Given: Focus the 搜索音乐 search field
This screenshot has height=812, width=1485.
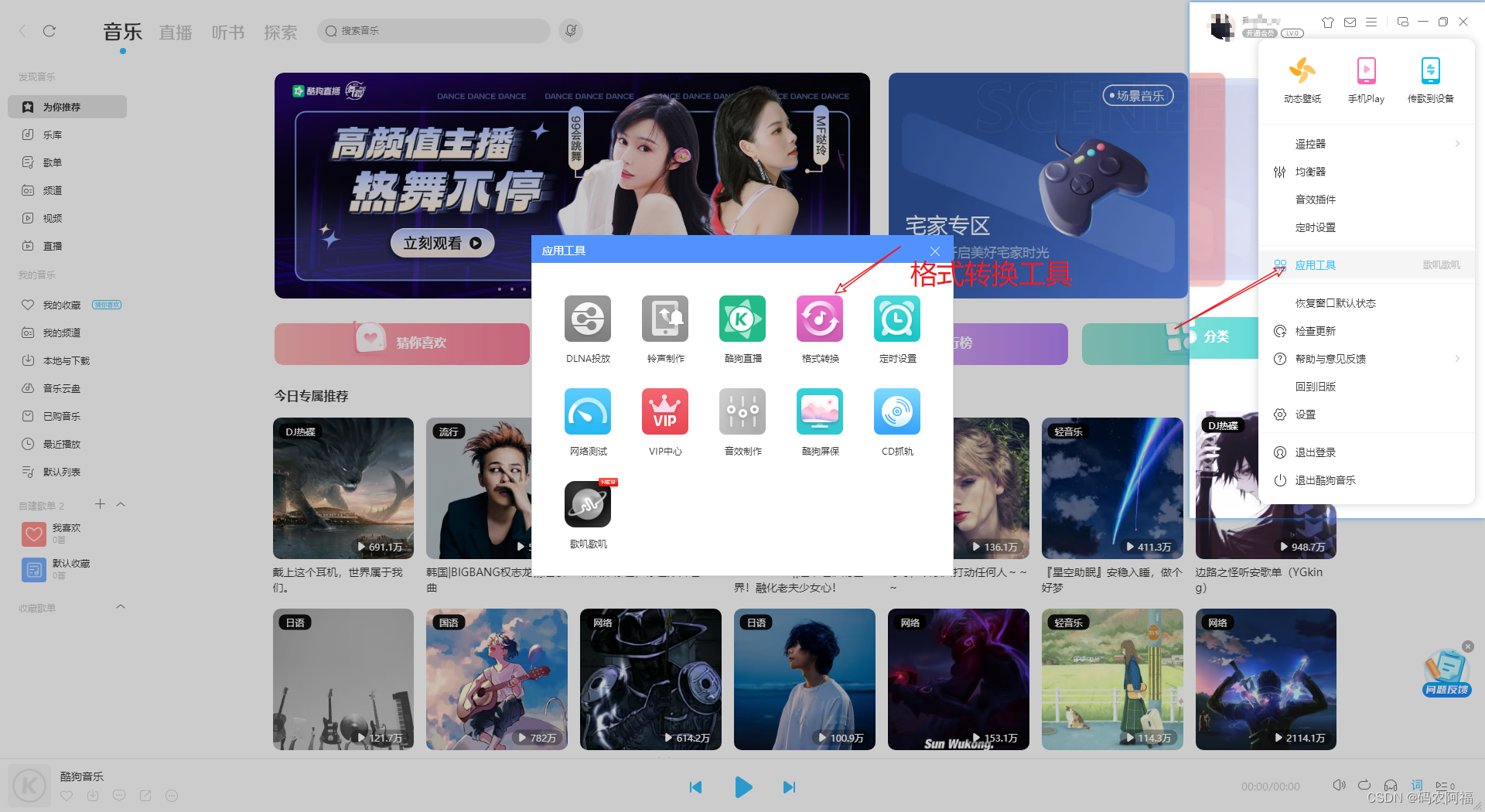Looking at the screenshot, I should [x=434, y=31].
